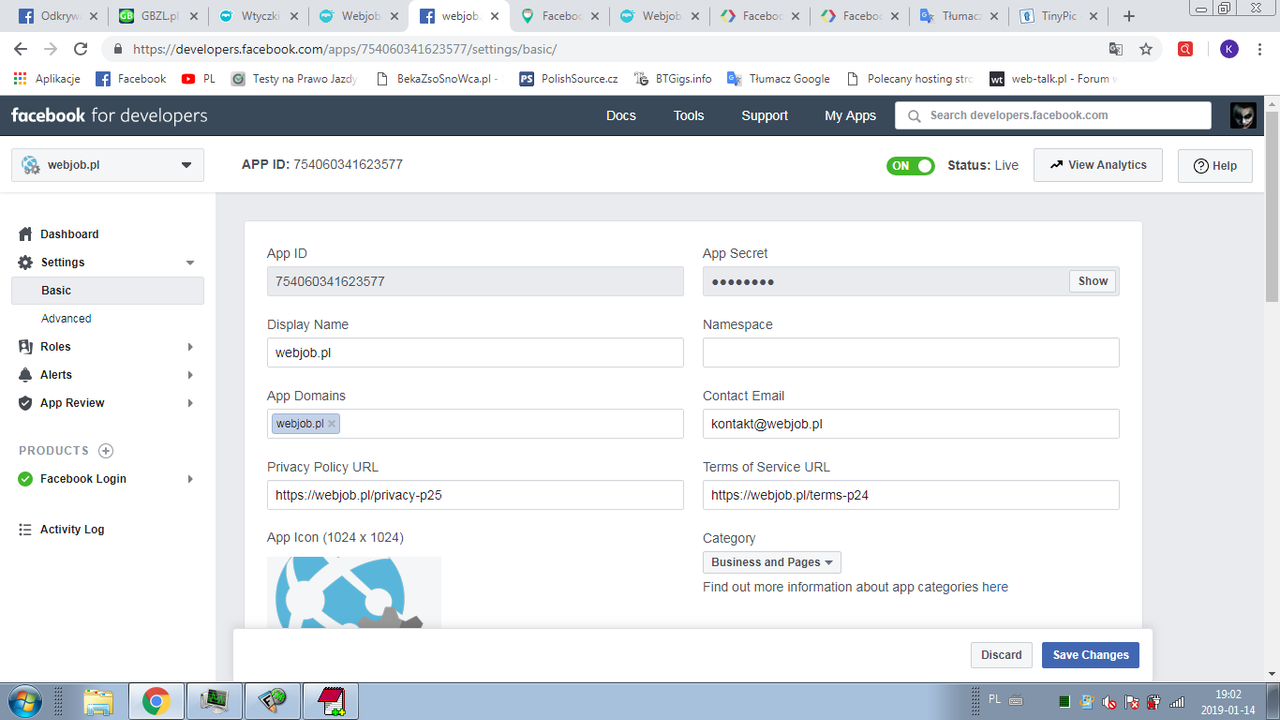Open the Windows Start menu
1280x720 pixels.
[x=24, y=700]
